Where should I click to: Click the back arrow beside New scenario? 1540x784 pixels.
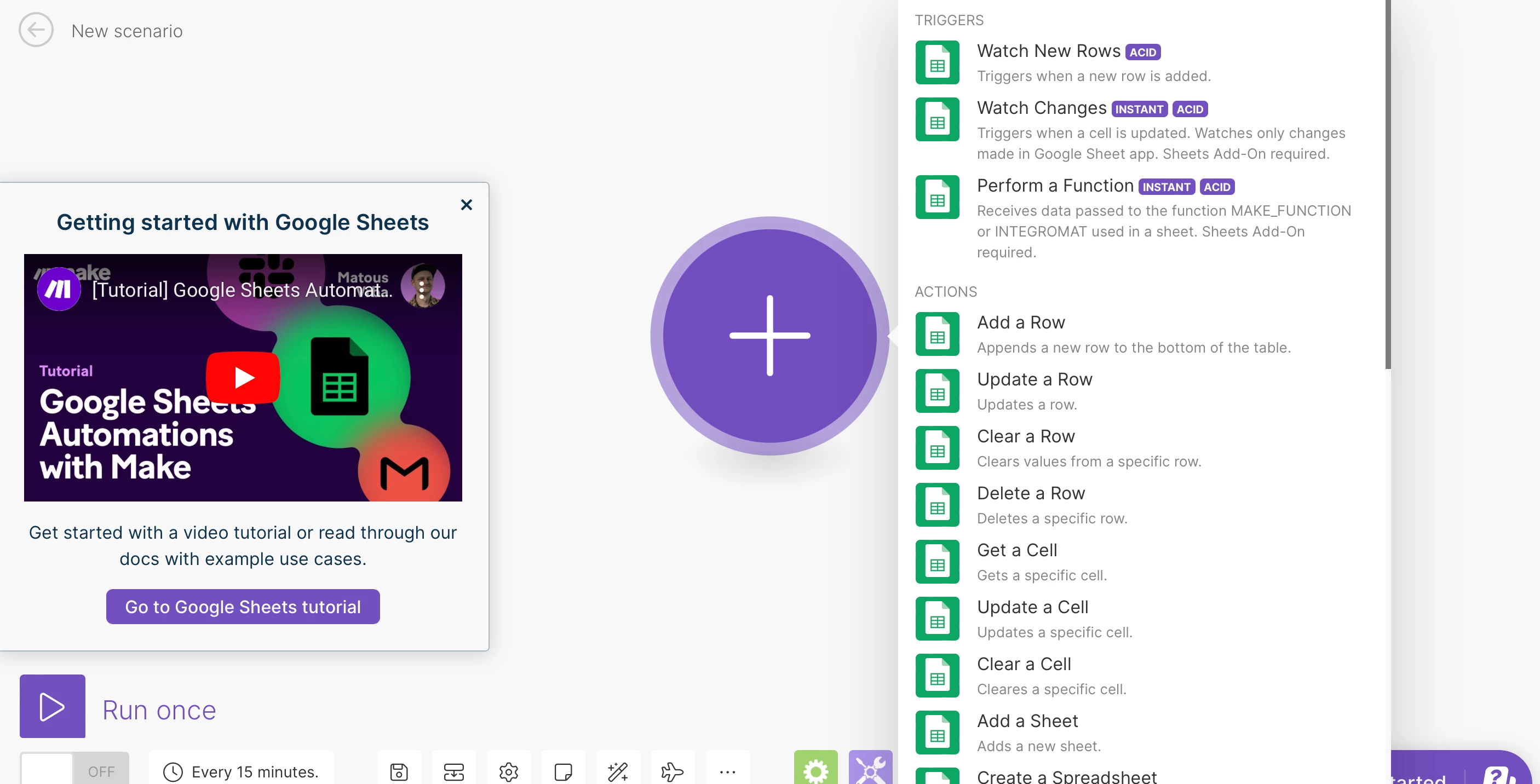[x=36, y=30]
